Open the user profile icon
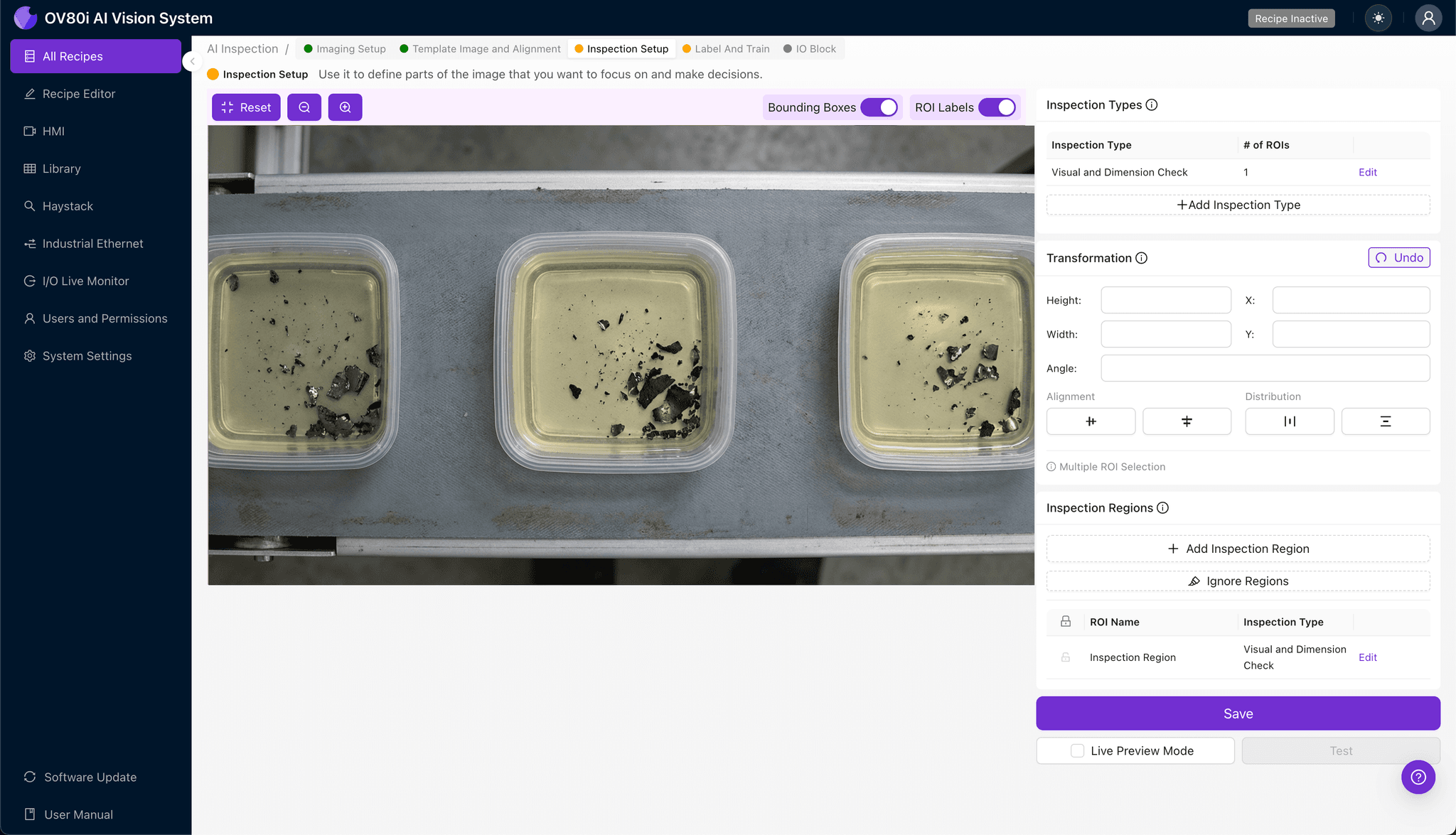Screen dimensions: 1456x835 1429,18
